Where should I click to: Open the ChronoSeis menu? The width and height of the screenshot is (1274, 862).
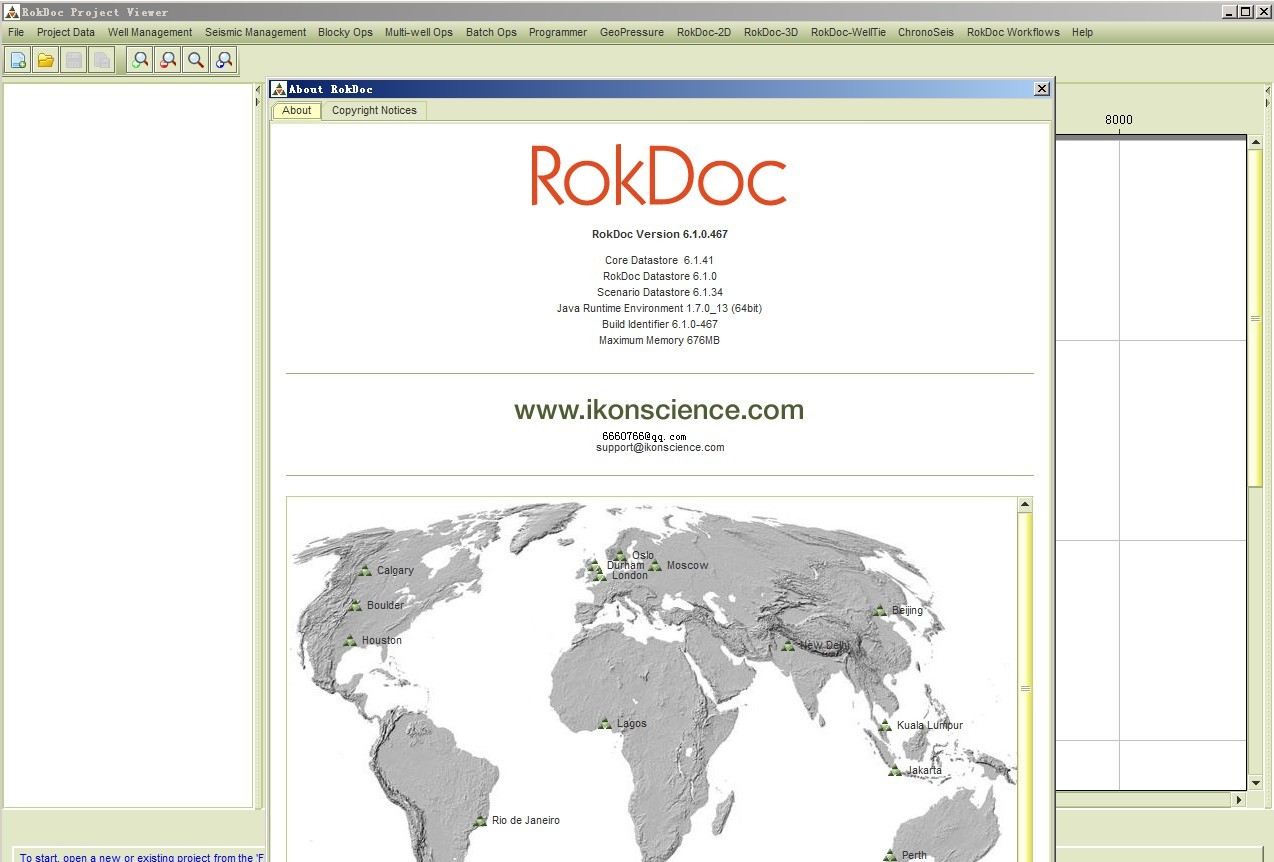click(x=926, y=32)
